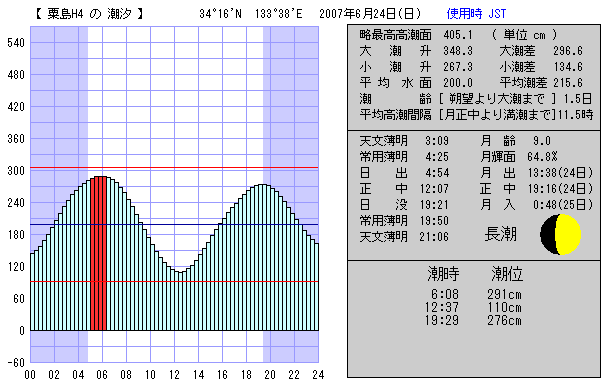Click the morning 常用薄明 time 4:25

point(437,157)
